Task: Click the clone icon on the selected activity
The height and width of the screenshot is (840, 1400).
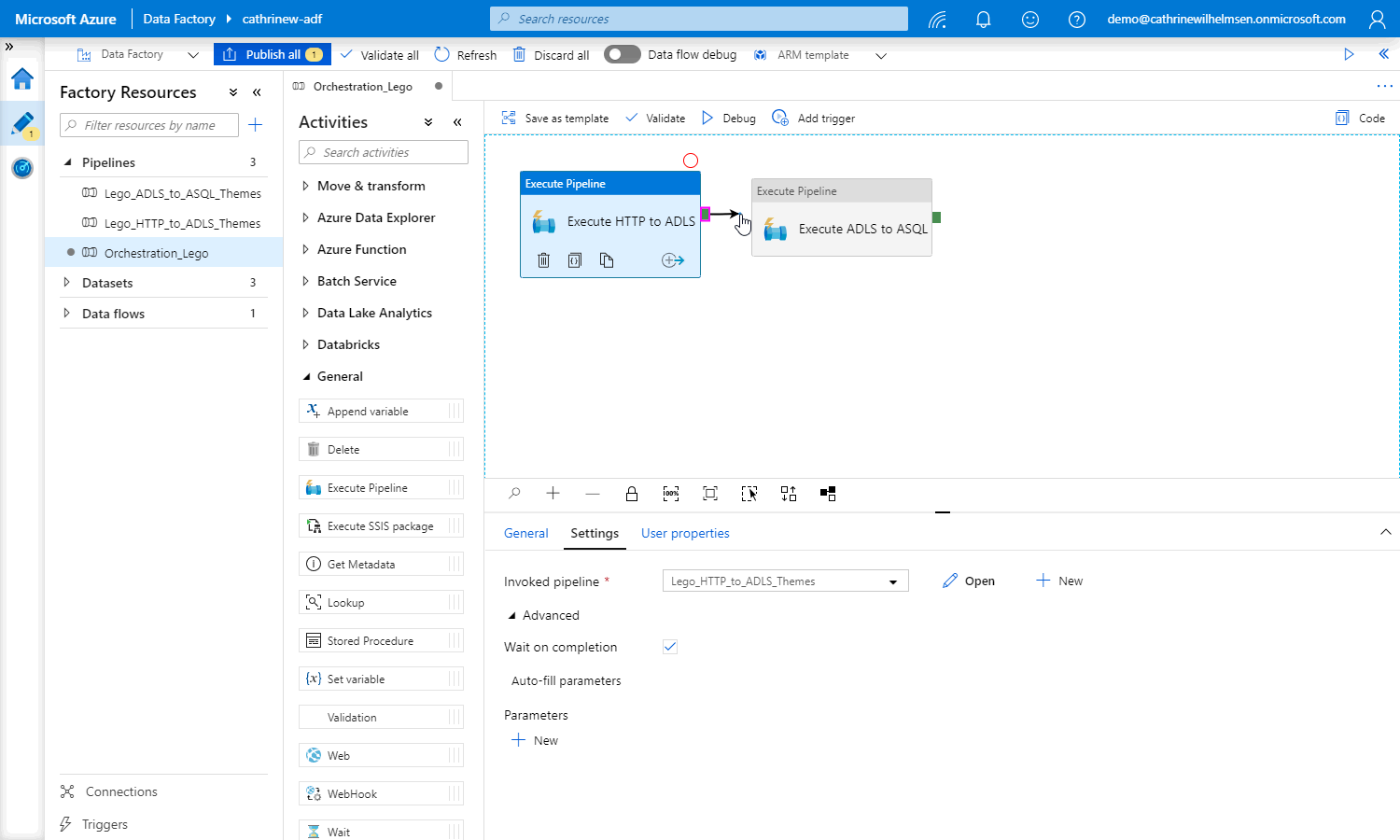Action: 607,260
